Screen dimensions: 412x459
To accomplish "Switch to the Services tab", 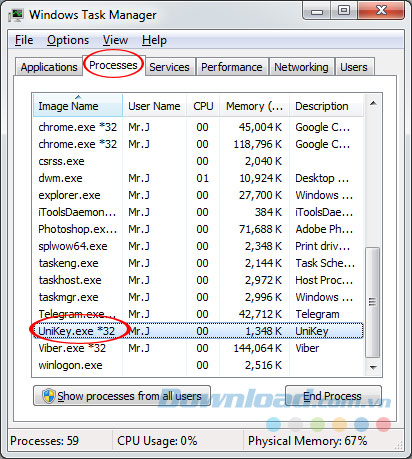I will [169, 67].
